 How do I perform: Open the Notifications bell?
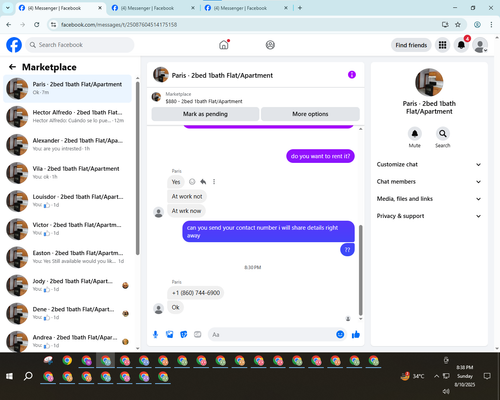pos(461,45)
